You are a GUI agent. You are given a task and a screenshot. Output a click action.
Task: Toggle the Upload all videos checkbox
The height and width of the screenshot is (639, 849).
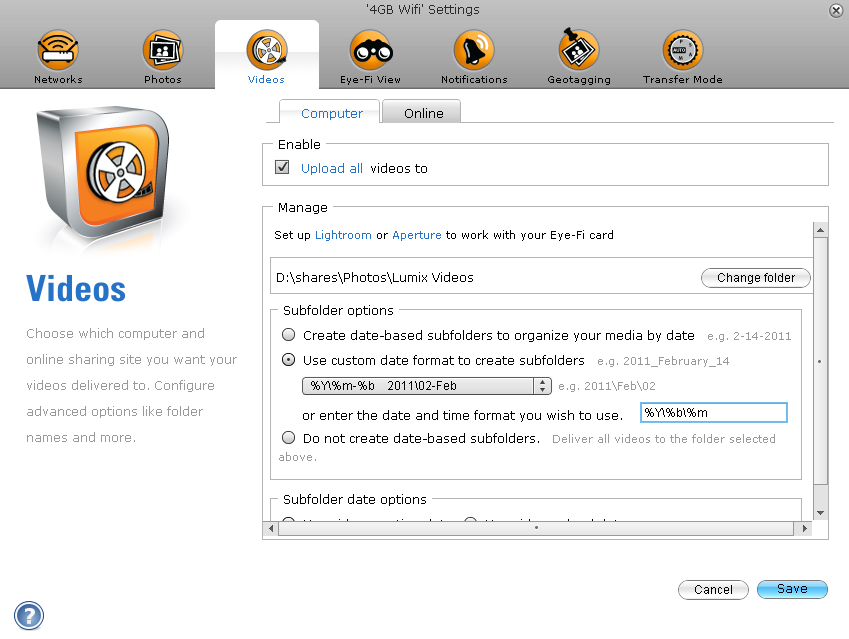[282, 167]
